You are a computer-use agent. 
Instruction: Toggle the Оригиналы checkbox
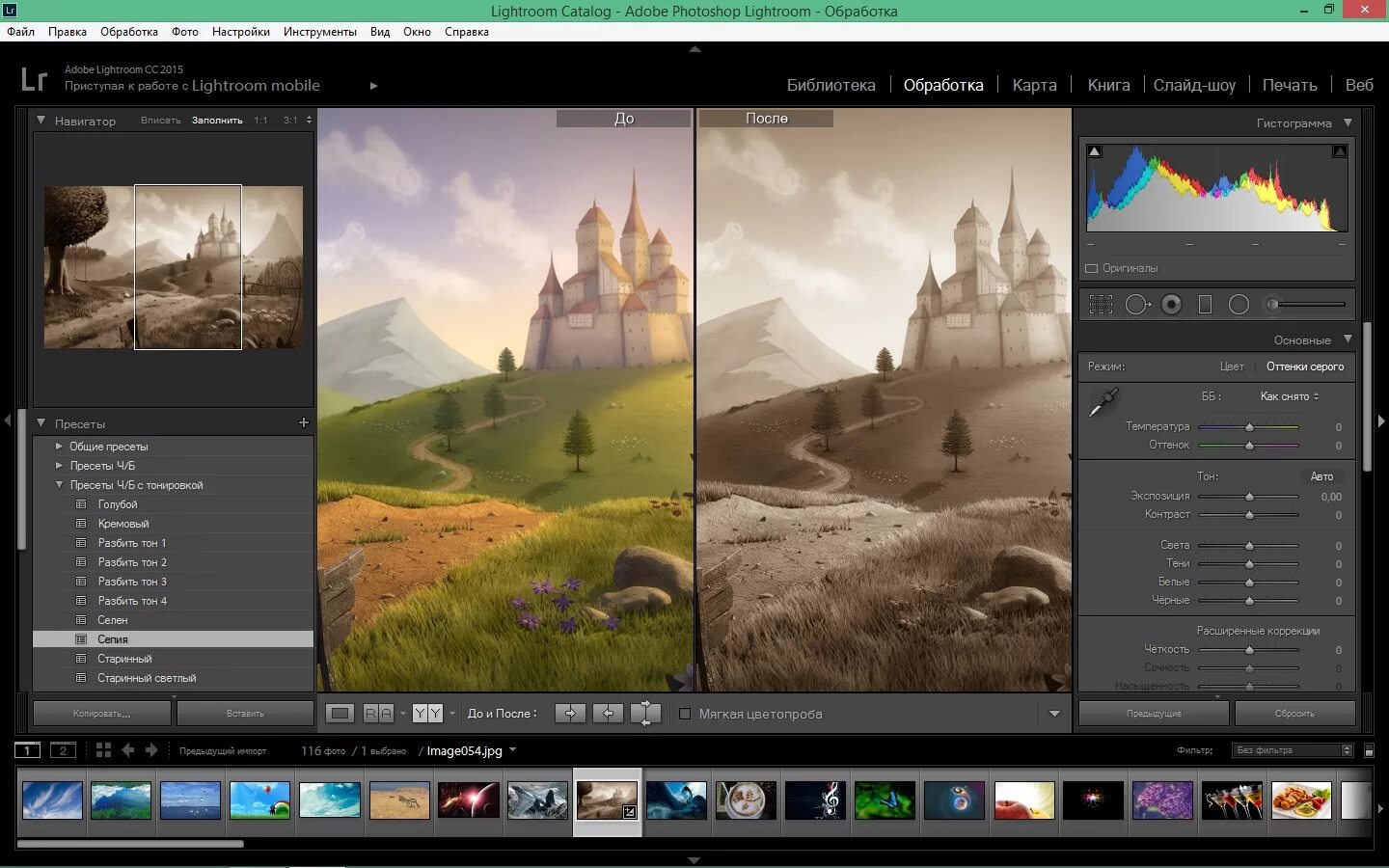point(1092,268)
